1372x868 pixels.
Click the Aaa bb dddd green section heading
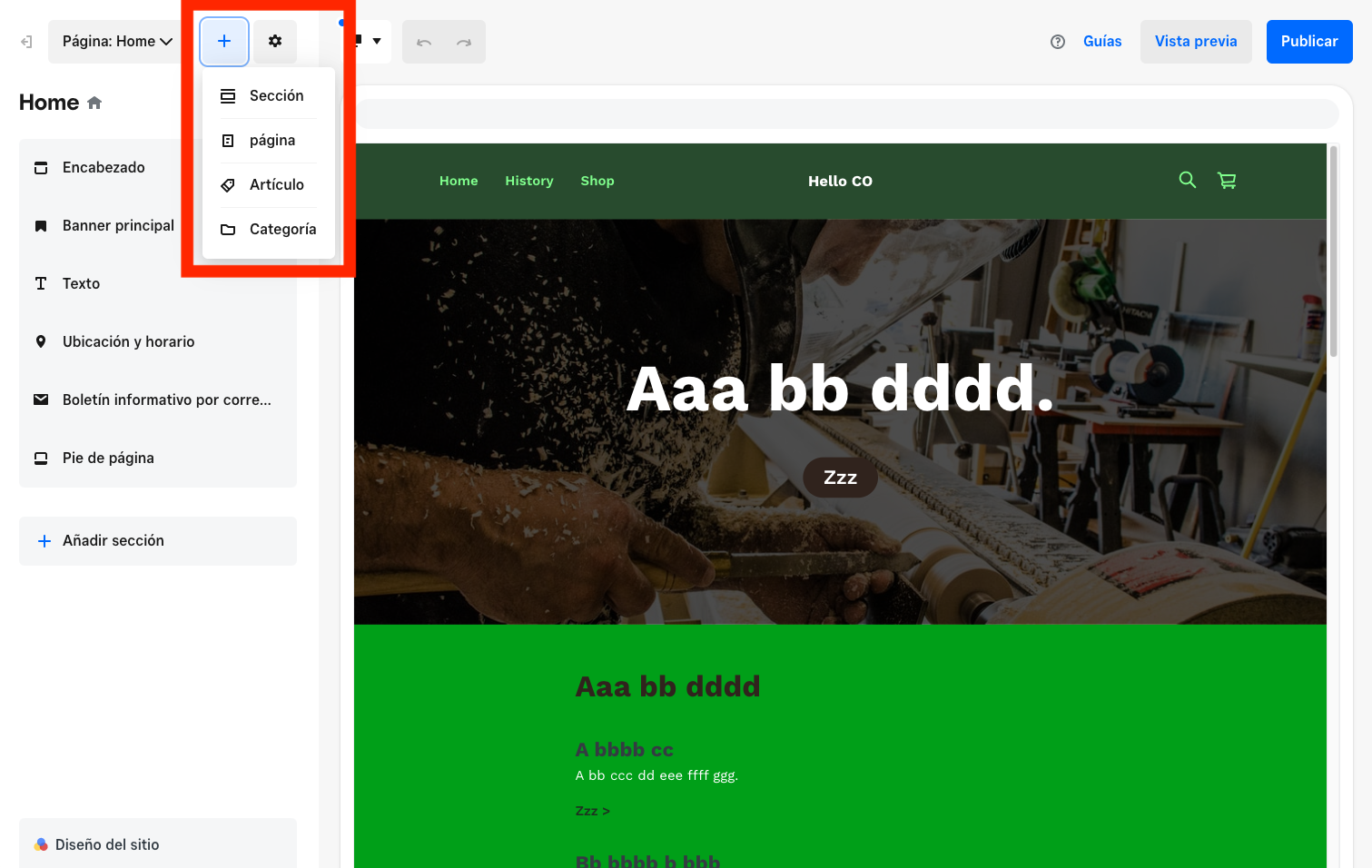tap(668, 686)
